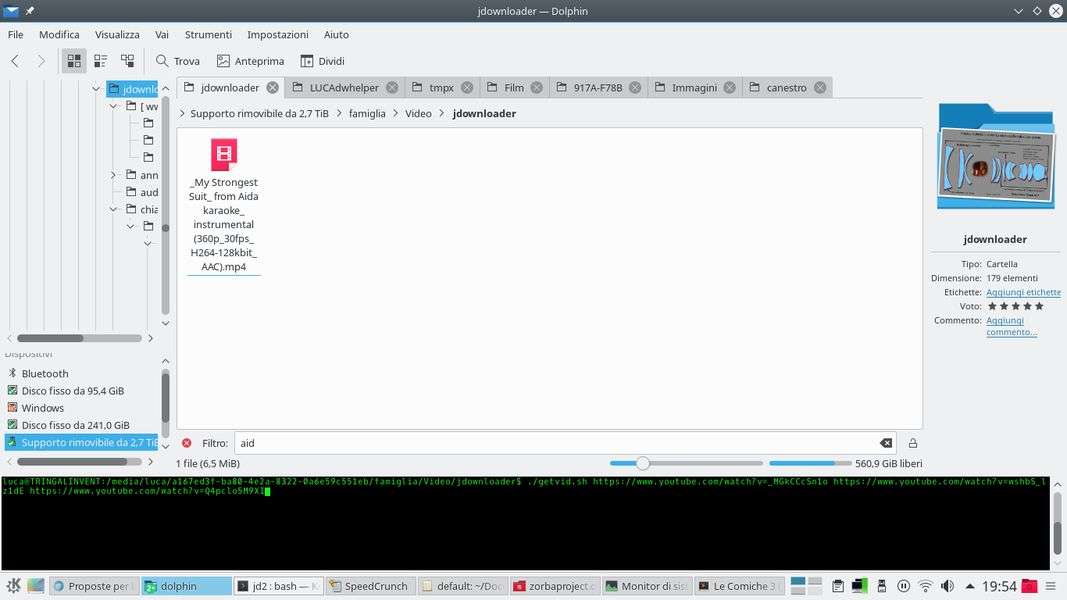1067x600 pixels.
Task: Click the Aggiungi etichette link
Action: pyautogui.click(x=1023, y=292)
